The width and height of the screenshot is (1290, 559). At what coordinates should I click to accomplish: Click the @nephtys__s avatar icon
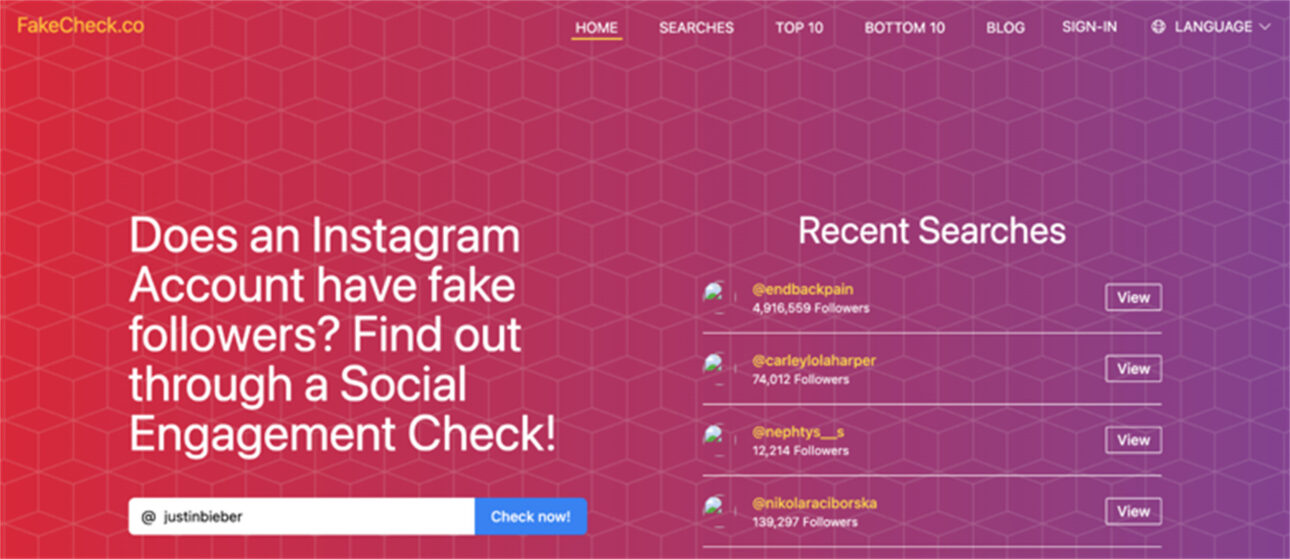pos(715,438)
